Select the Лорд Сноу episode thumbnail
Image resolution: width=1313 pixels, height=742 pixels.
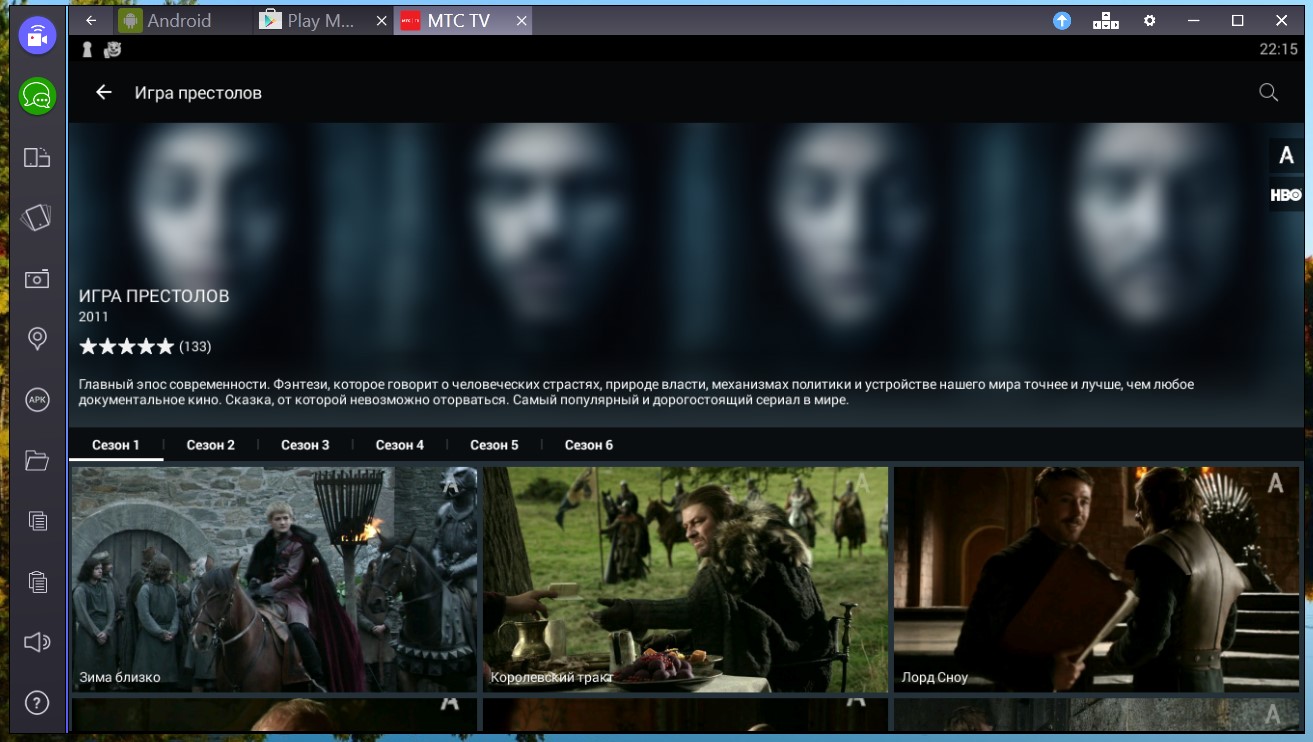(1096, 578)
